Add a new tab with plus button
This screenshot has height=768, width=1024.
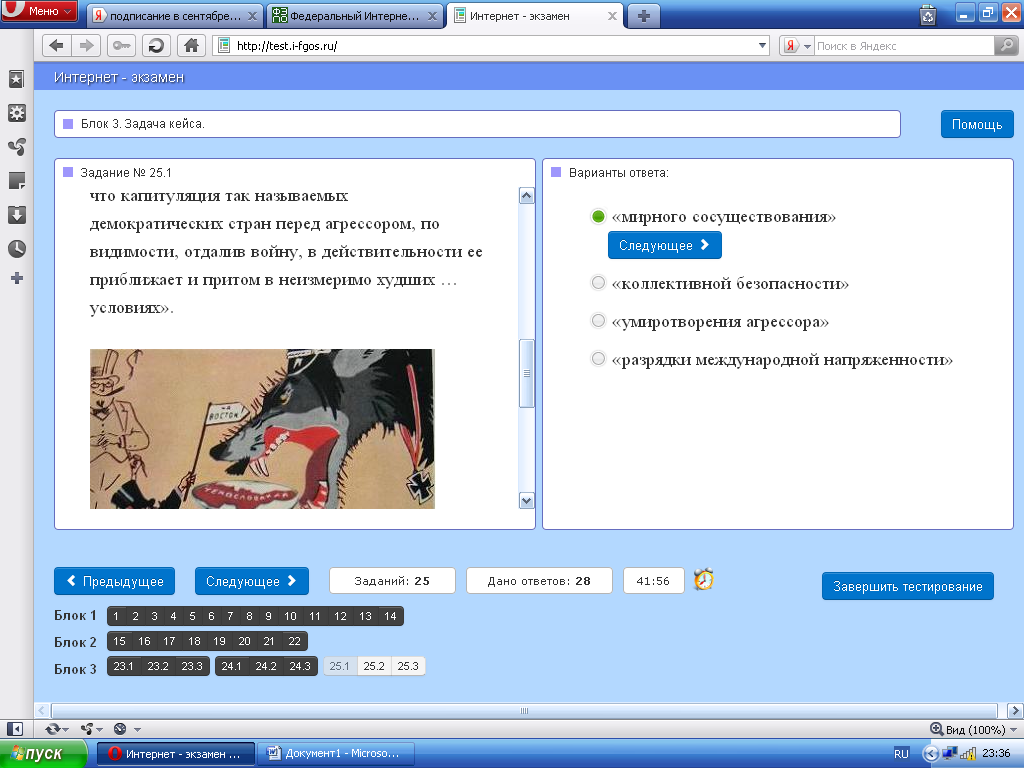pos(643,16)
